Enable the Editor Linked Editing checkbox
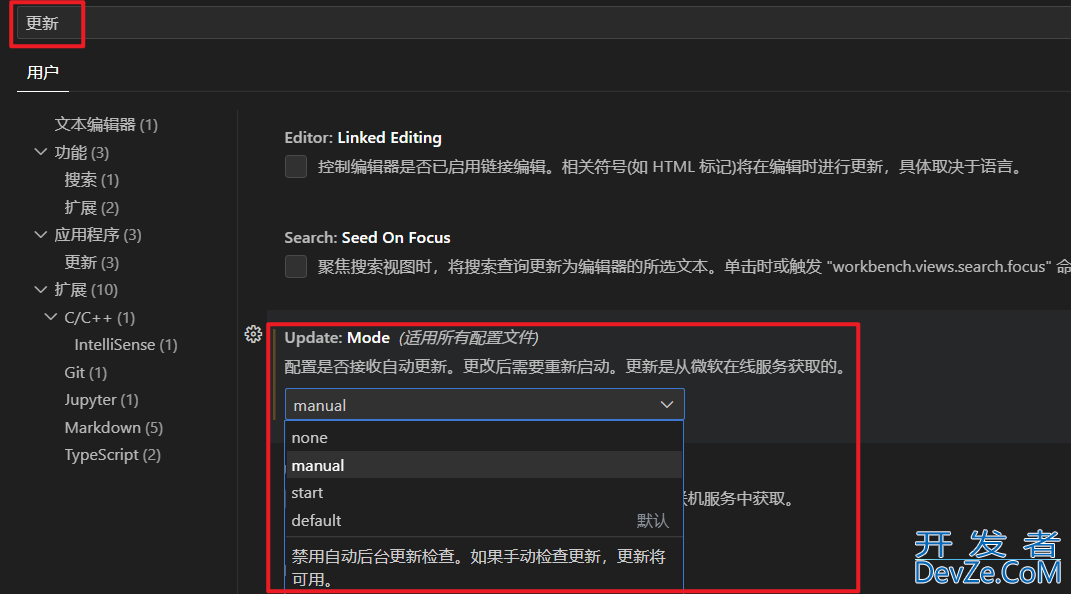 pyautogui.click(x=296, y=167)
